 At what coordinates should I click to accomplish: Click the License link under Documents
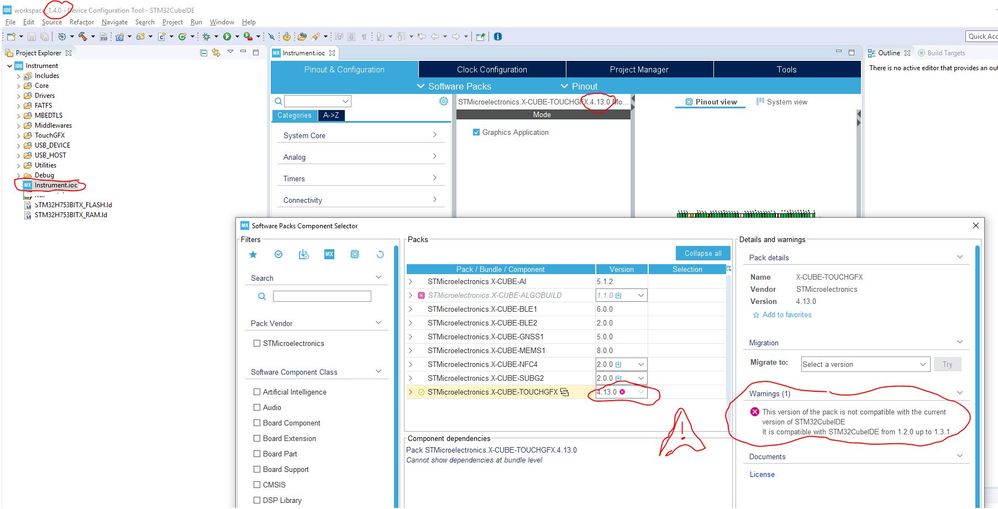pyautogui.click(x=762, y=475)
